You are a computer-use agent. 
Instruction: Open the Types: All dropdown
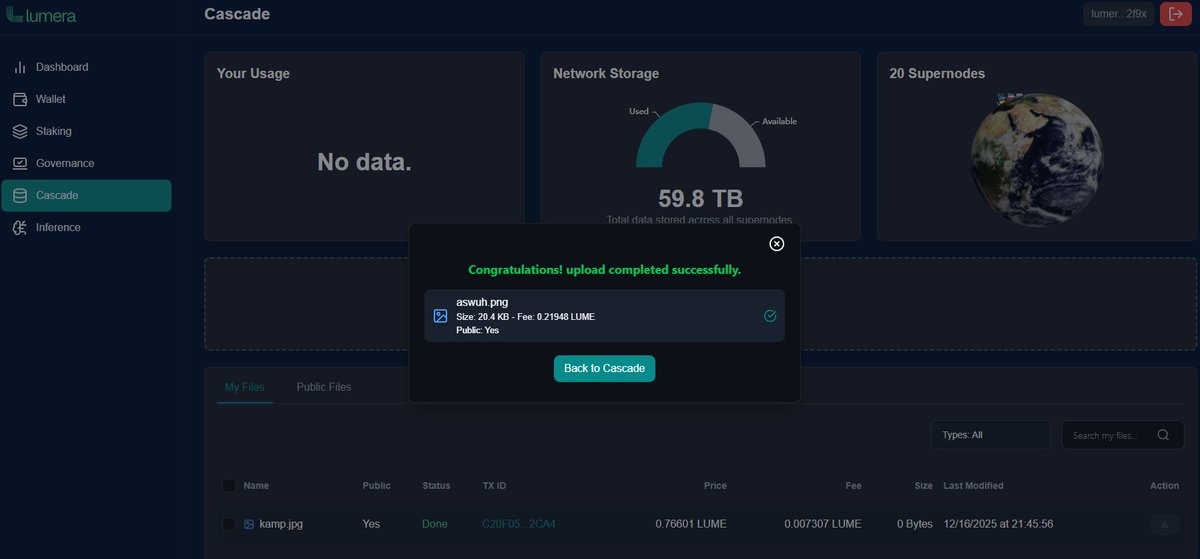(x=991, y=435)
